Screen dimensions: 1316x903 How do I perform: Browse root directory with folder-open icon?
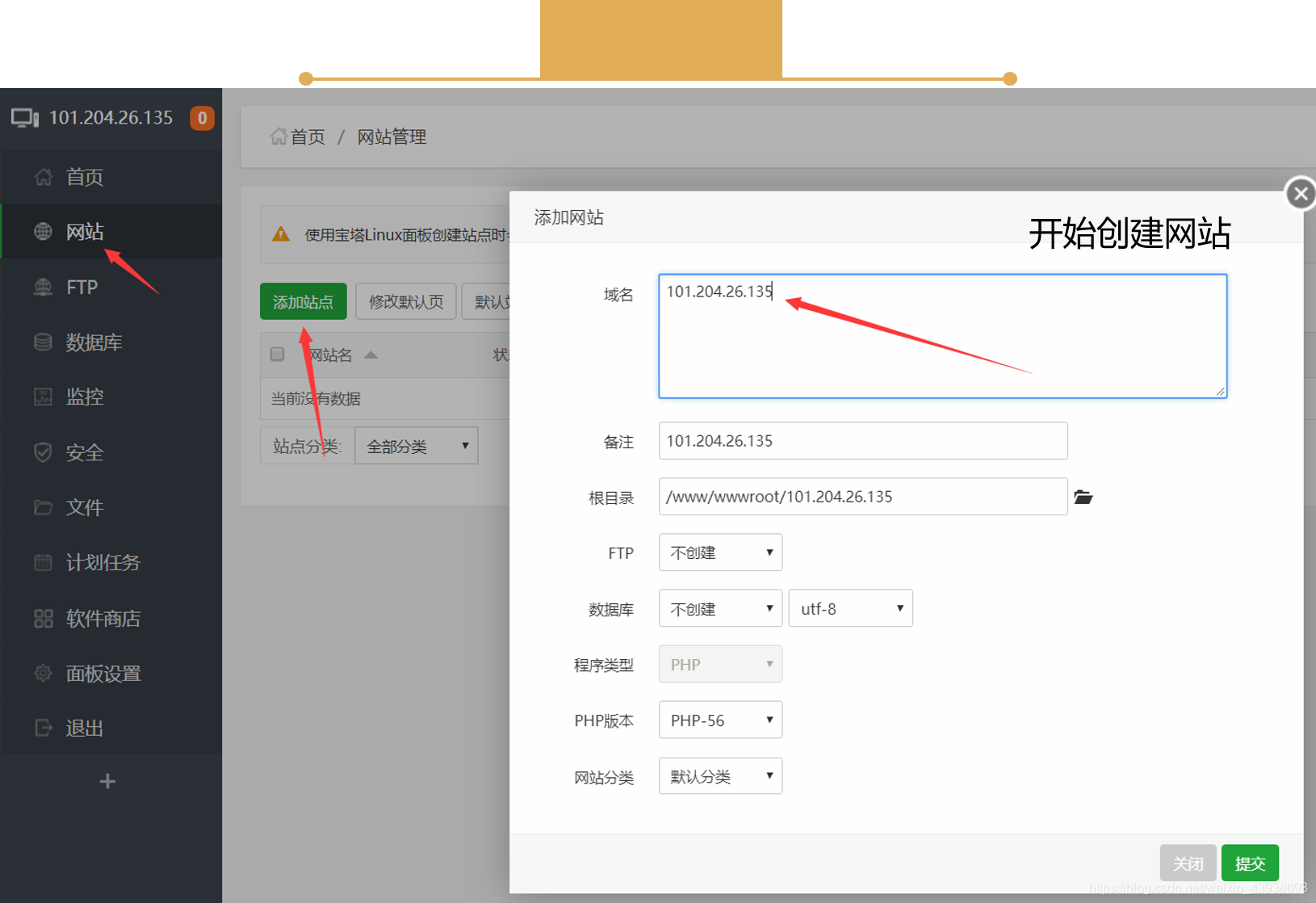tap(1083, 497)
